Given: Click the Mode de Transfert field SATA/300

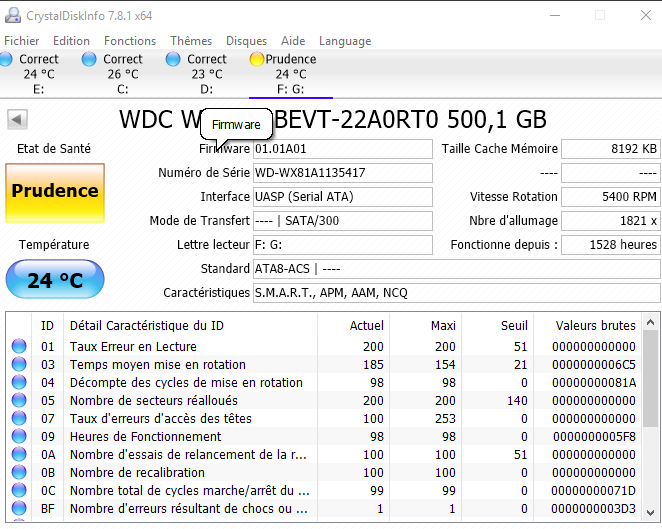Looking at the screenshot, I should point(343,221).
